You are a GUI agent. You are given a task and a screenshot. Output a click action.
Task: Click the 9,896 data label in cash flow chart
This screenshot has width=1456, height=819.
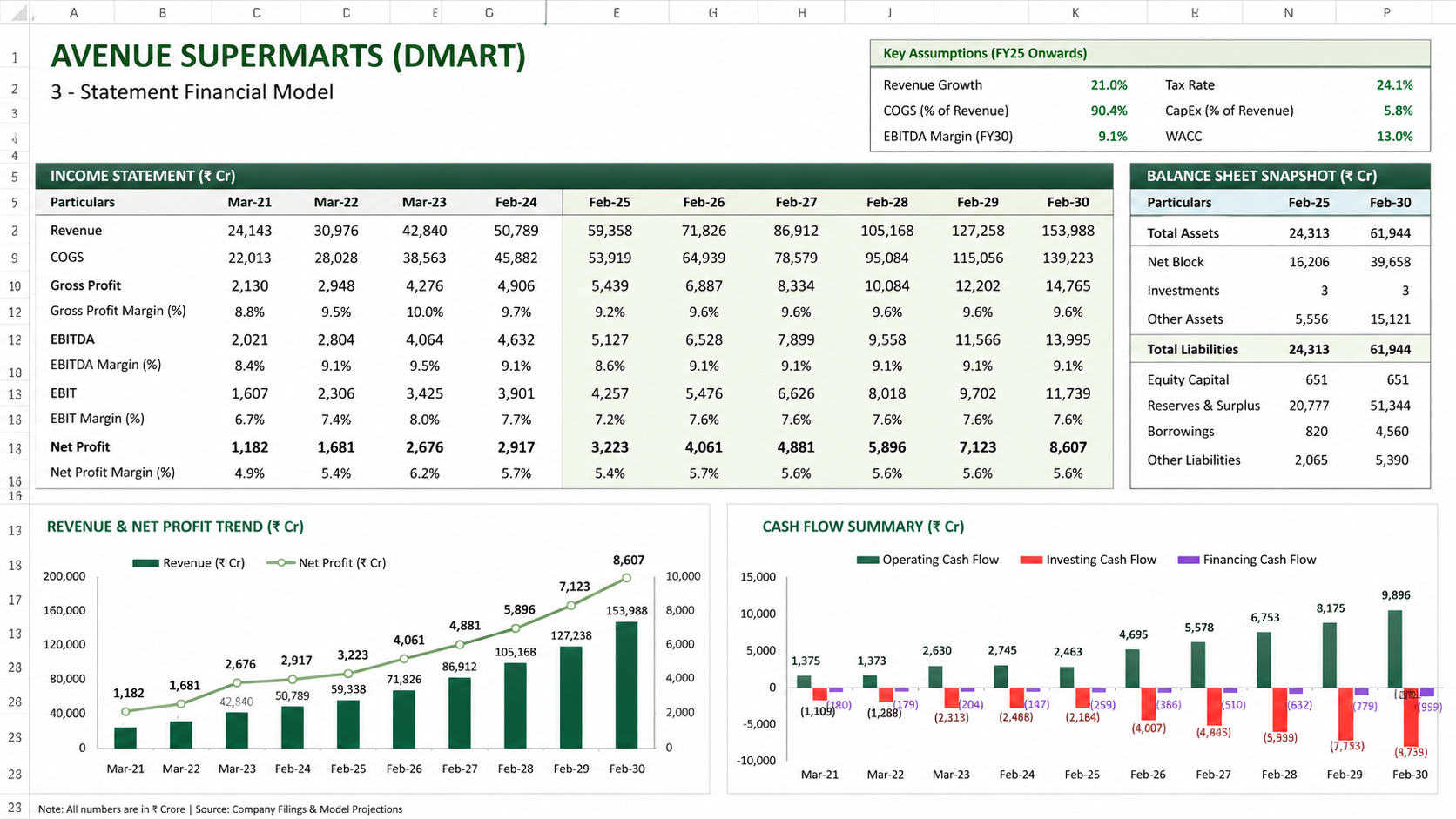(1395, 595)
